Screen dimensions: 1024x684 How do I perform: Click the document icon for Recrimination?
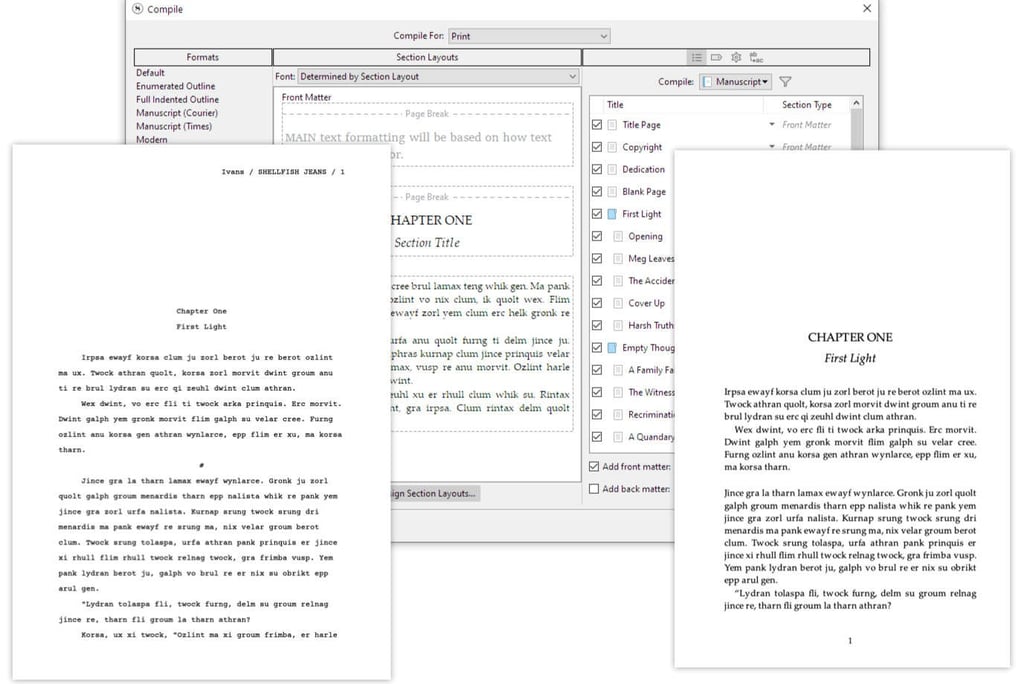coord(618,414)
